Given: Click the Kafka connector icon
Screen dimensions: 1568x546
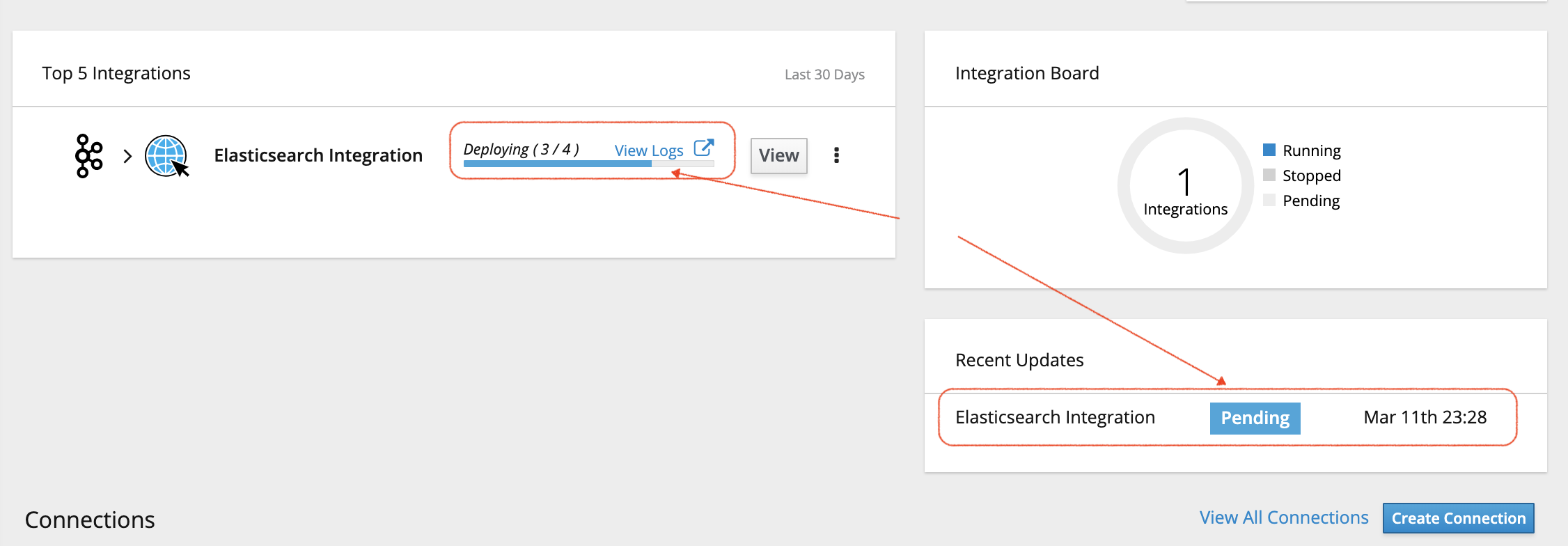Looking at the screenshot, I should point(89,155).
